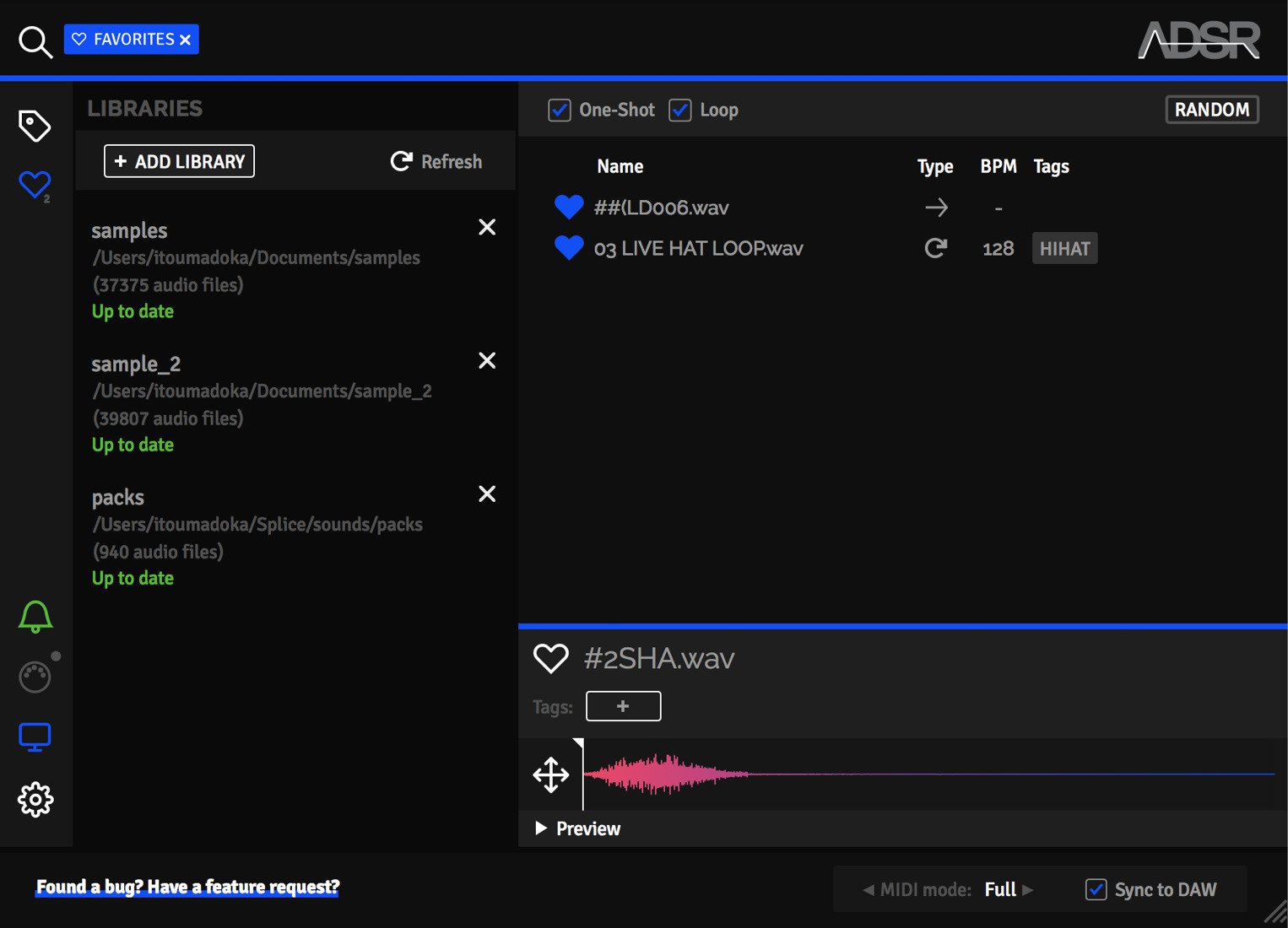Open the favorites heart in sidebar
Screen dimensions: 1288x928
(35, 185)
